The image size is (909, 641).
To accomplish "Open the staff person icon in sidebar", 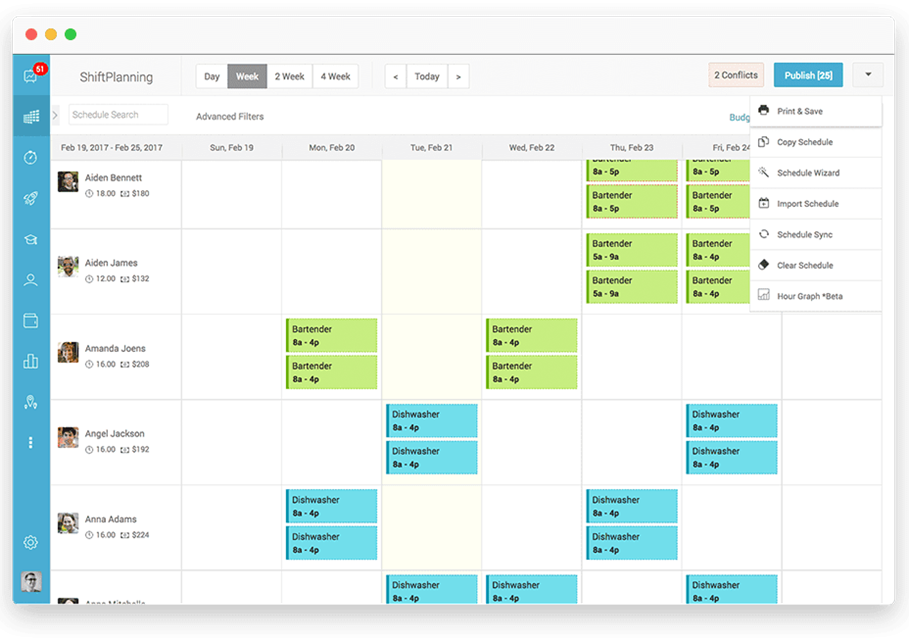I will pyautogui.click(x=31, y=280).
